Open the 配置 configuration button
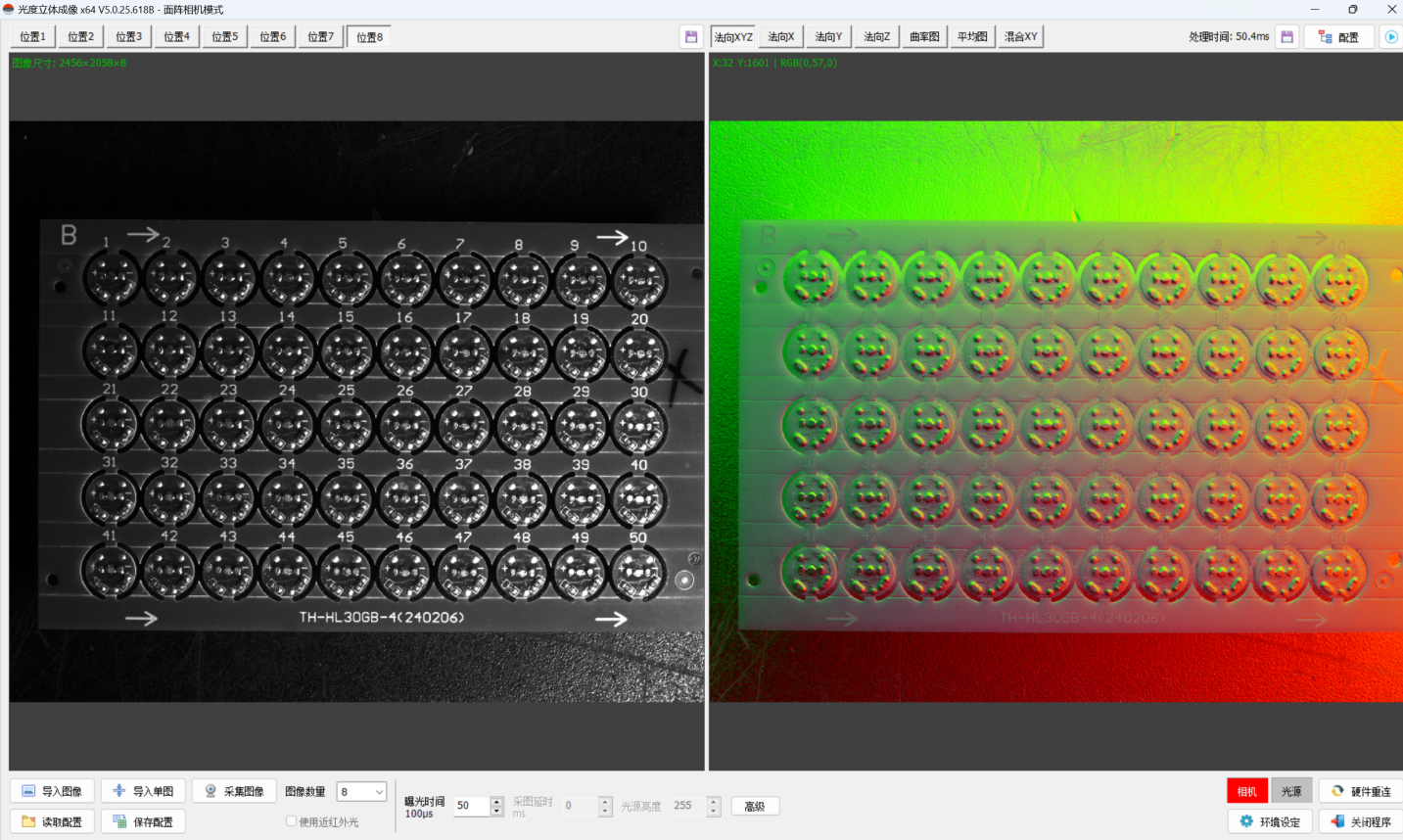 tap(1338, 37)
